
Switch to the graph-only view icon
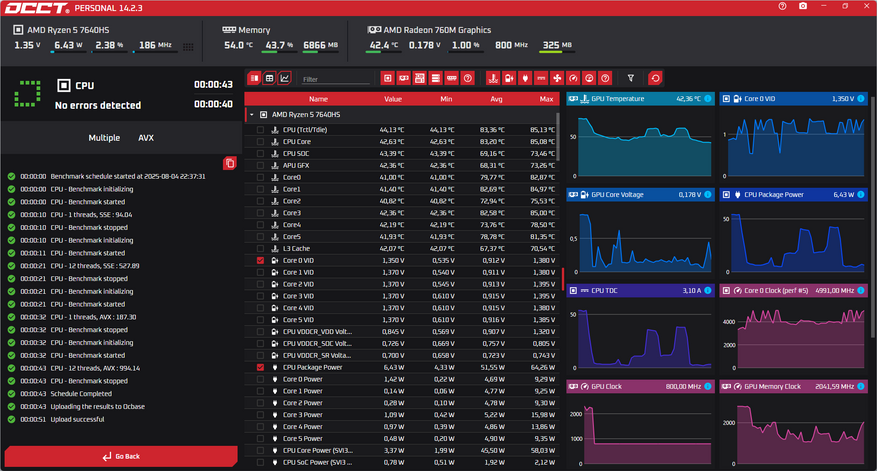[x=285, y=78]
